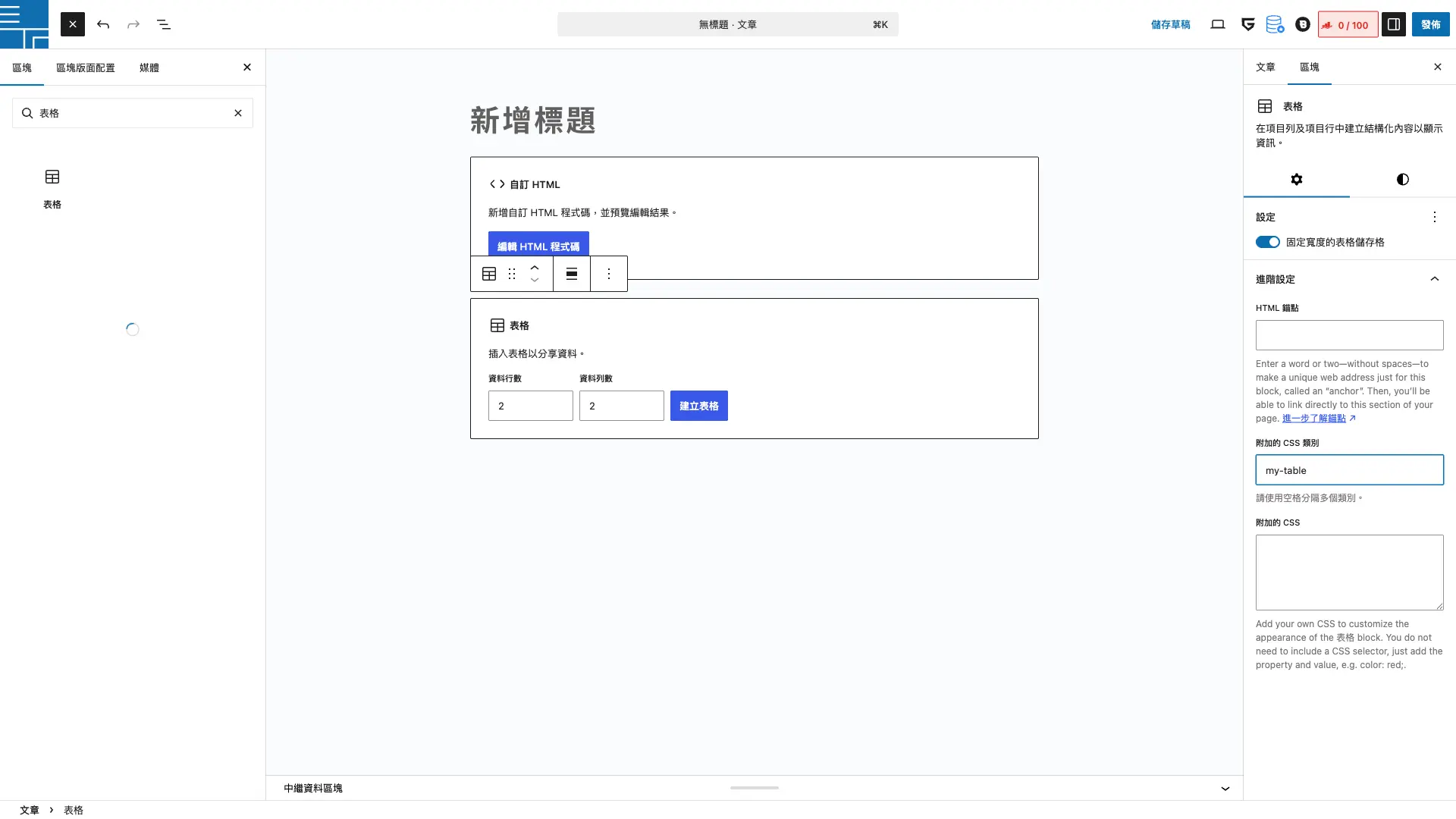The width and height of the screenshot is (1456, 819).
Task: Open the half-circle styles tab of the block
Action: click(1403, 180)
